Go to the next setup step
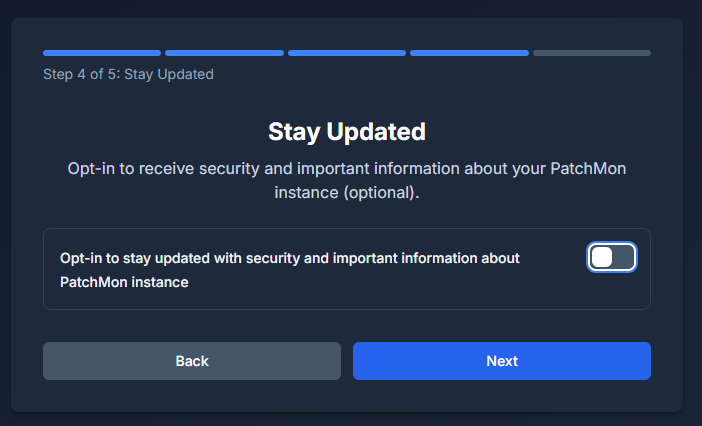Viewport: 702px width, 426px height. click(502, 361)
